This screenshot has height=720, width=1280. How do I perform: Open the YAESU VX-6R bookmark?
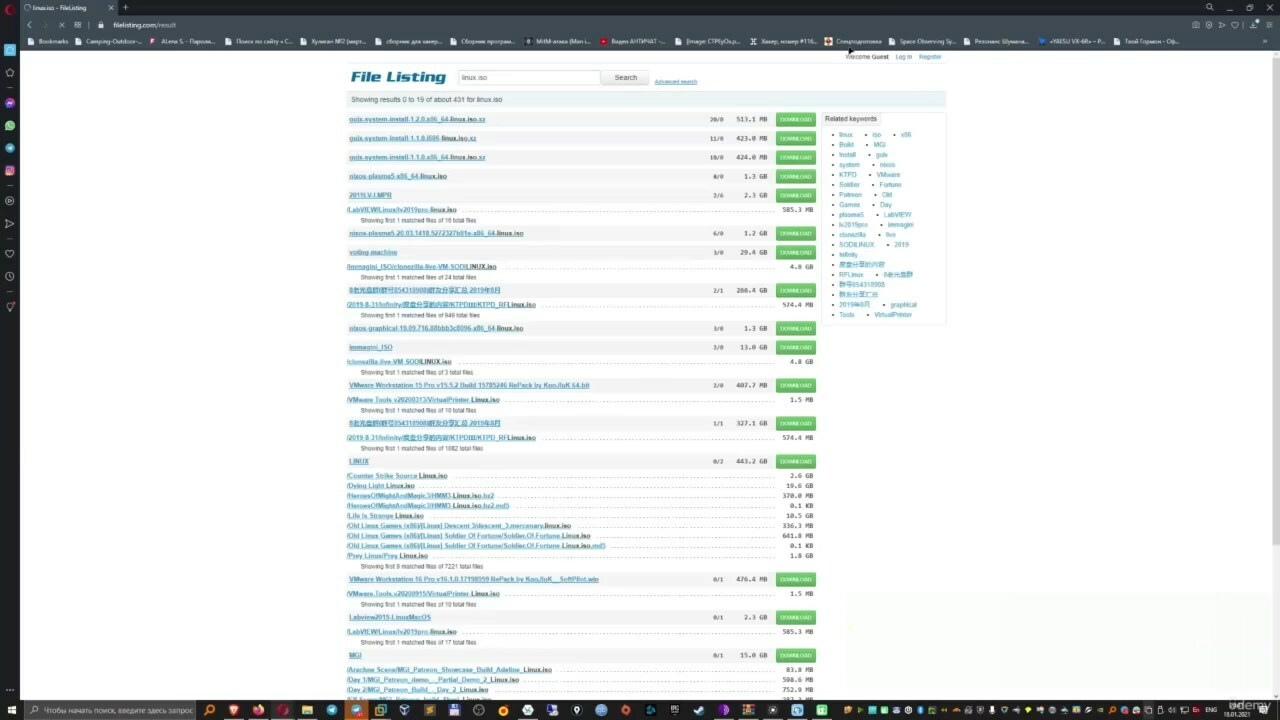[x=1072, y=41]
